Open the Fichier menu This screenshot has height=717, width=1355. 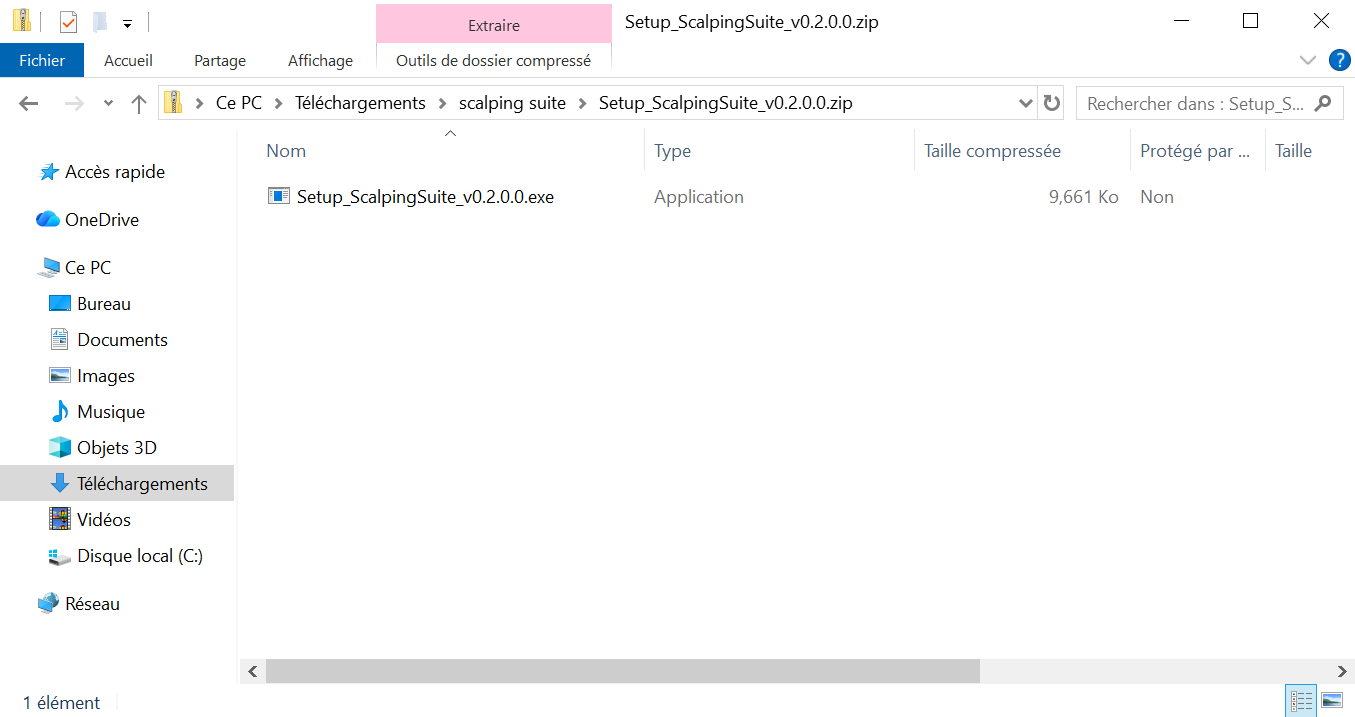point(42,60)
